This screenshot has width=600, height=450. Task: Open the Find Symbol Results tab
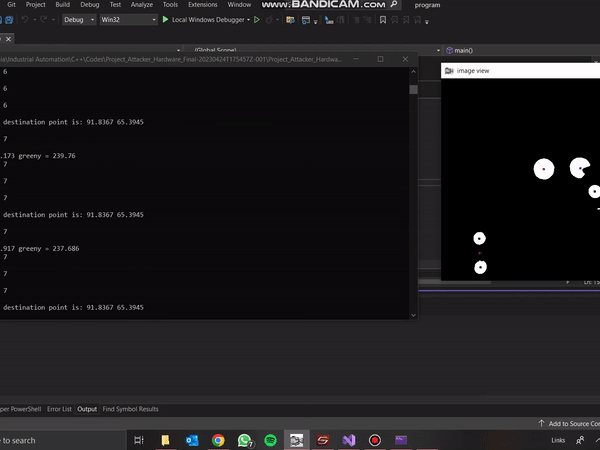coord(130,409)
